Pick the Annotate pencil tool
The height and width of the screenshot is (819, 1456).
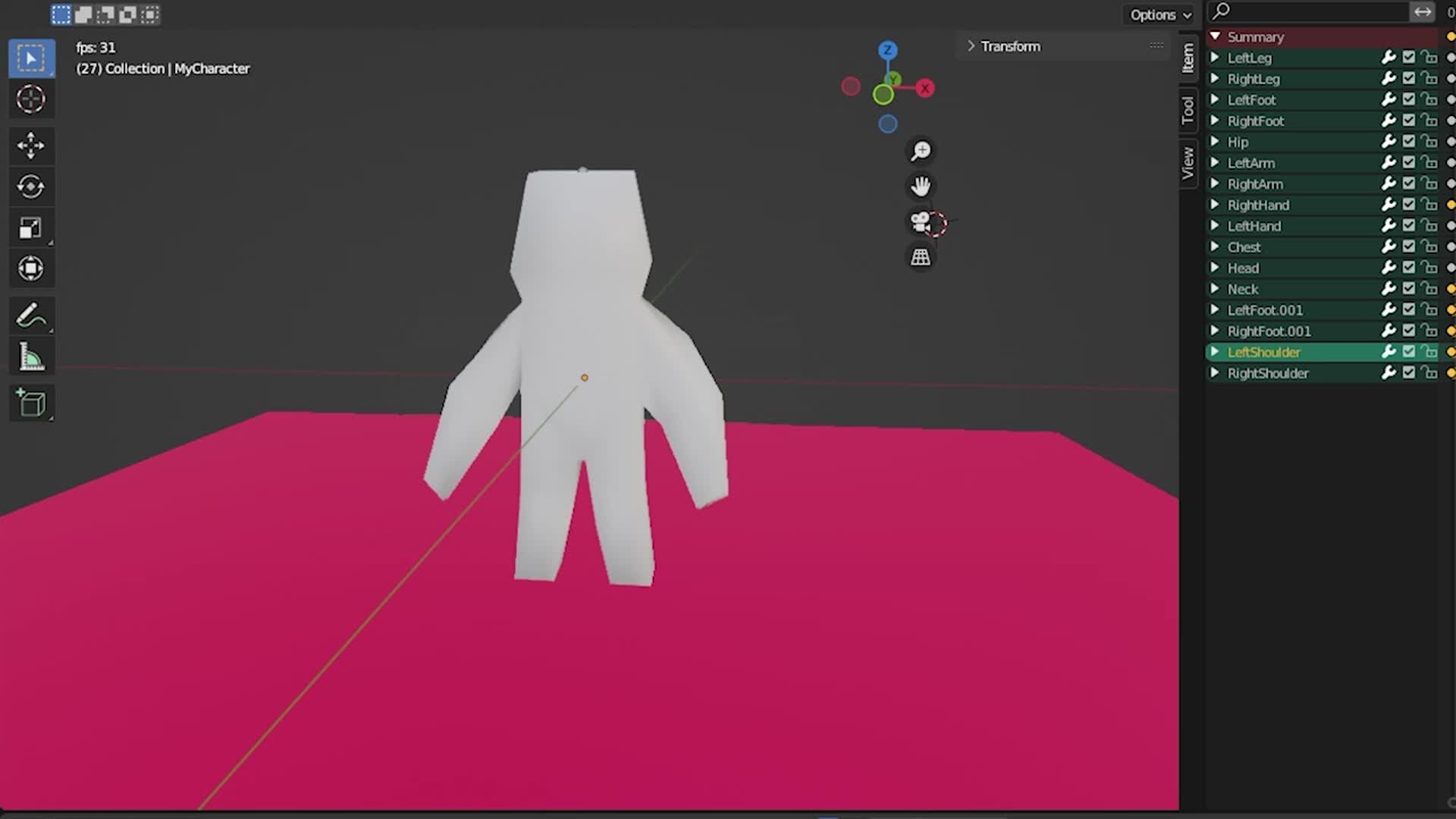click(x=31, y=315)
